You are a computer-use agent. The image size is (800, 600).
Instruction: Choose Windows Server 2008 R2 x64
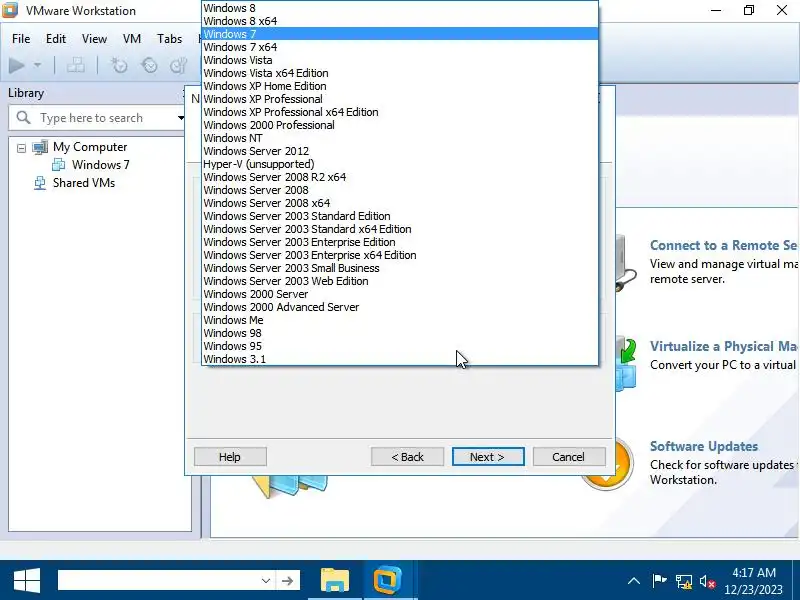coord(400,177)
